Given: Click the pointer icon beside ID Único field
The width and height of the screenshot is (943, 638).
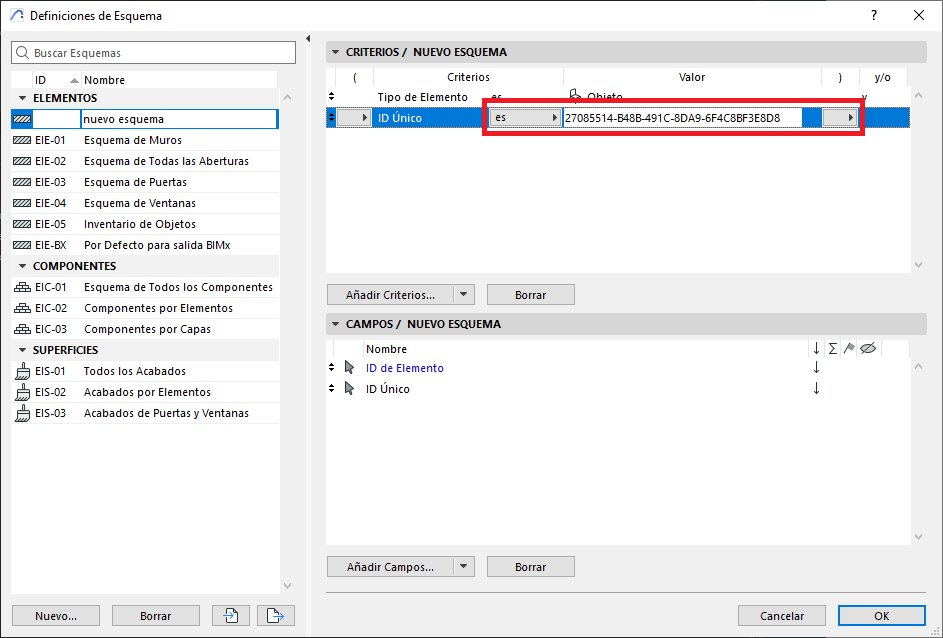Looking at the screenshot, I should pos(349,389).
